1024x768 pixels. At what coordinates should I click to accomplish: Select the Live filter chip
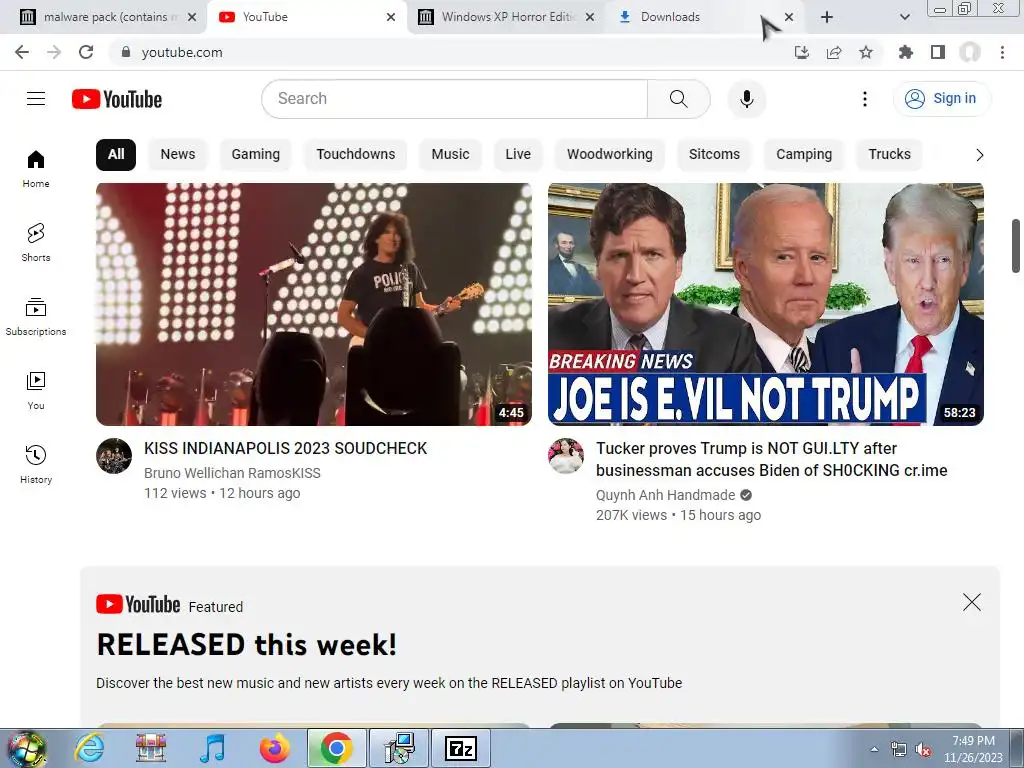point(518,155)
